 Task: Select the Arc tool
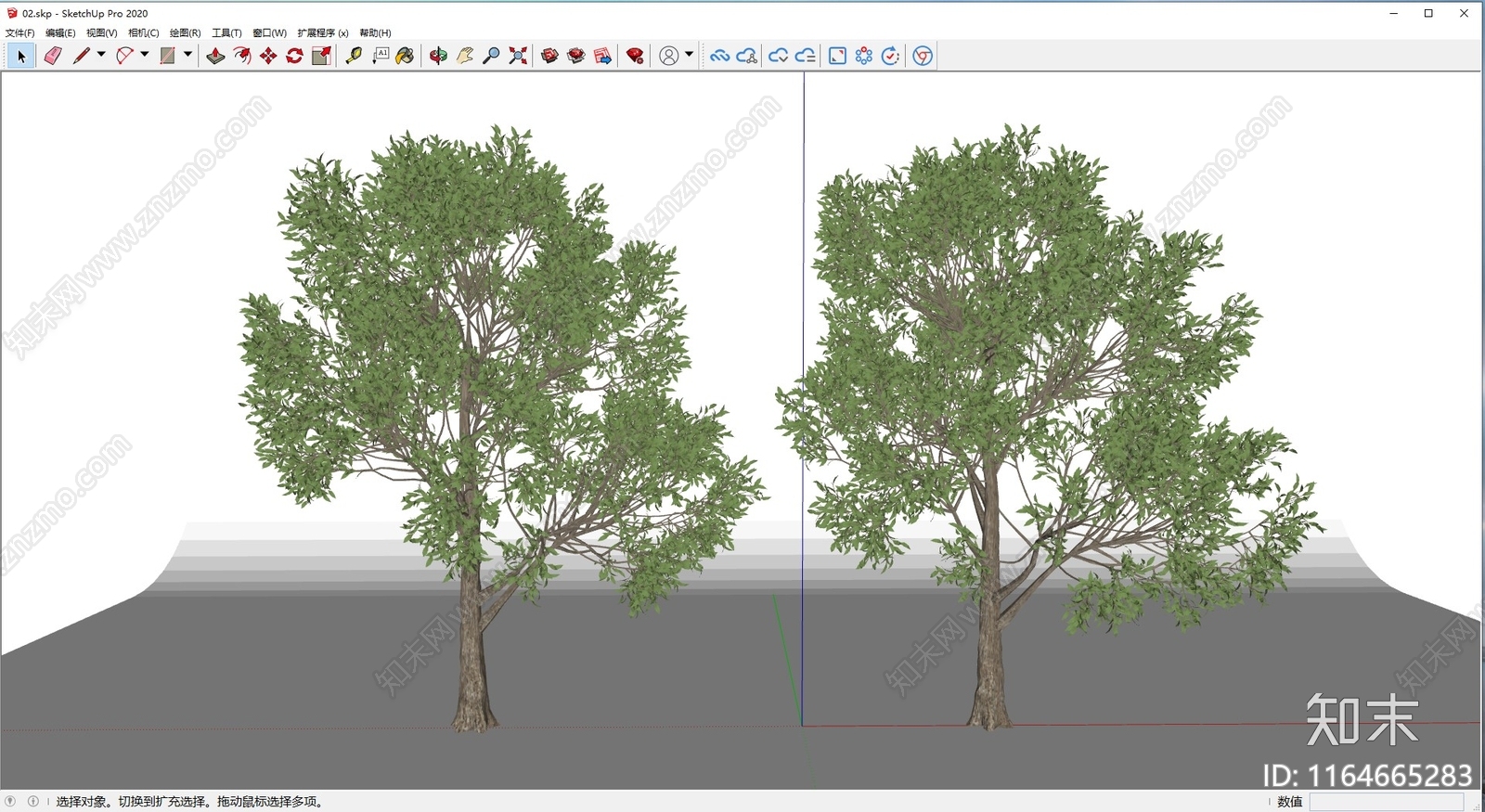pos(124,57)
